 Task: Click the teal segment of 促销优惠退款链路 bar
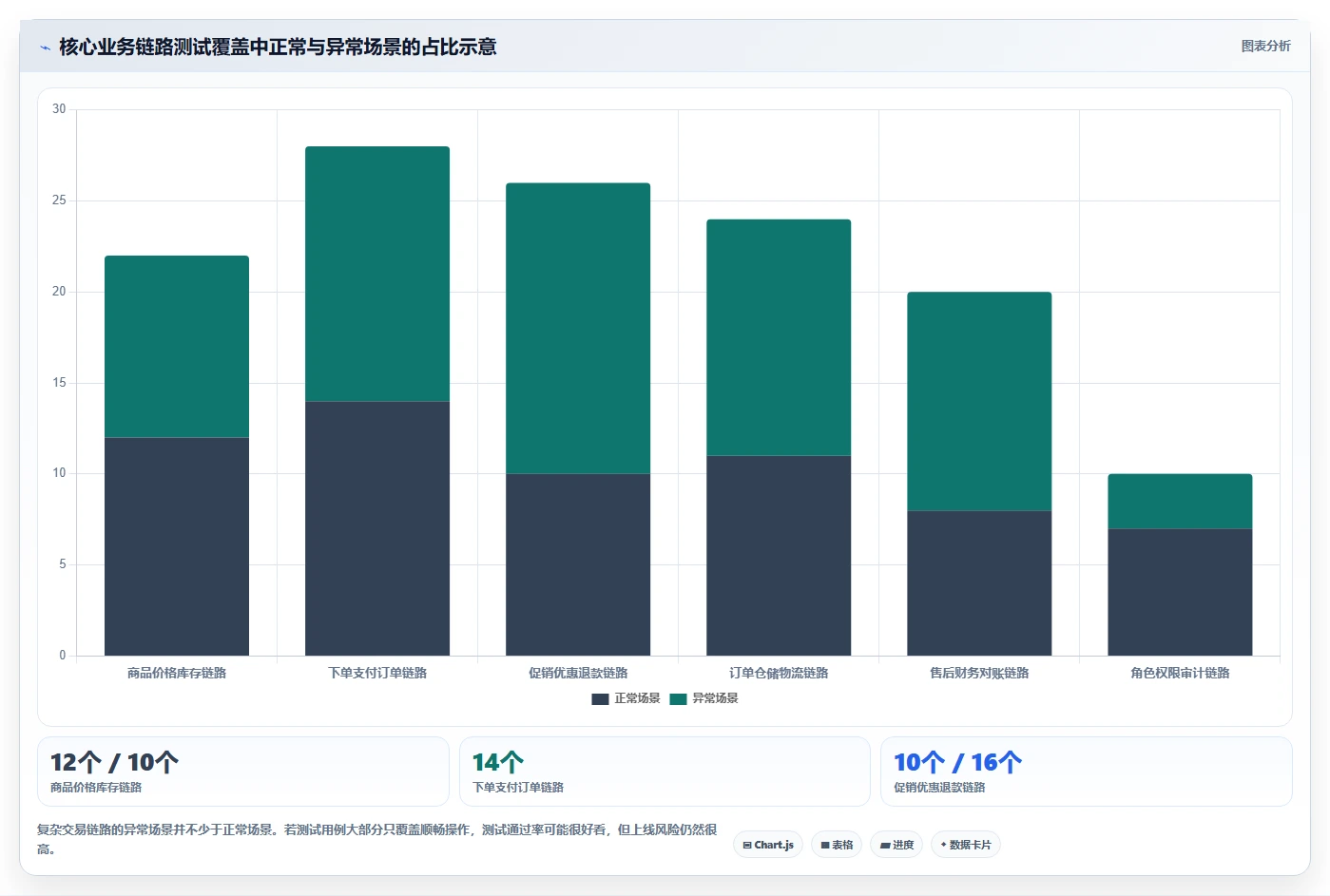tap(578, 329)
